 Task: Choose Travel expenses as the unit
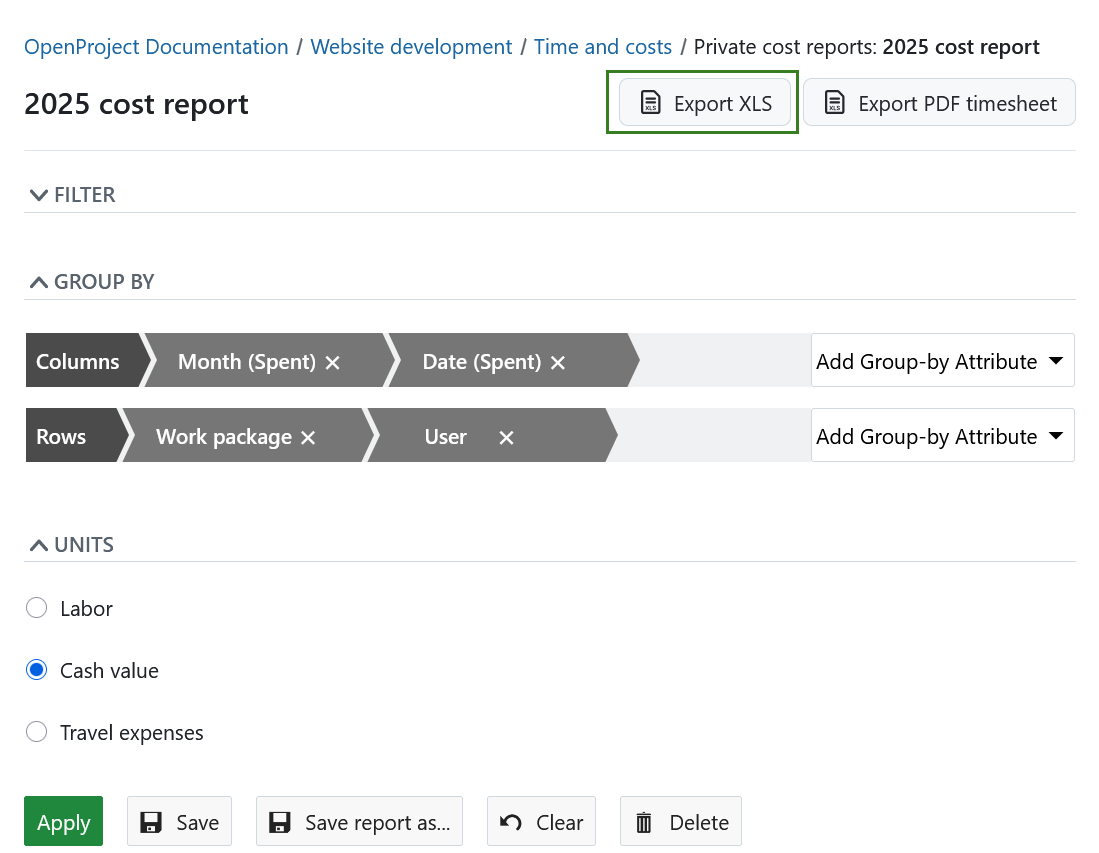click(36, 731)
